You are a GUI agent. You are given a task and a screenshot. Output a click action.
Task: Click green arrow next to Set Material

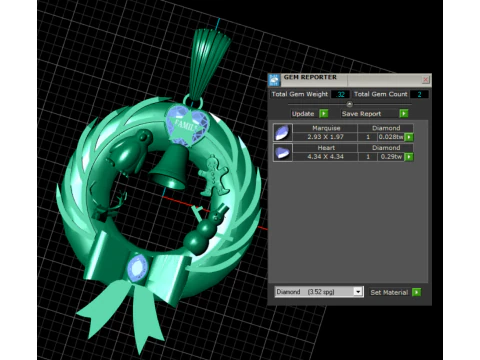pos(416,292)
